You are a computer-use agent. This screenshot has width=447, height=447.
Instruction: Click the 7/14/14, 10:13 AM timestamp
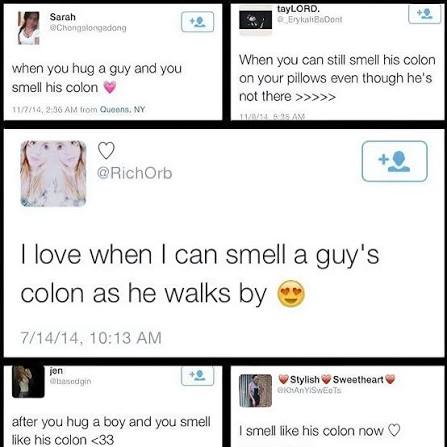click(91, 338)
